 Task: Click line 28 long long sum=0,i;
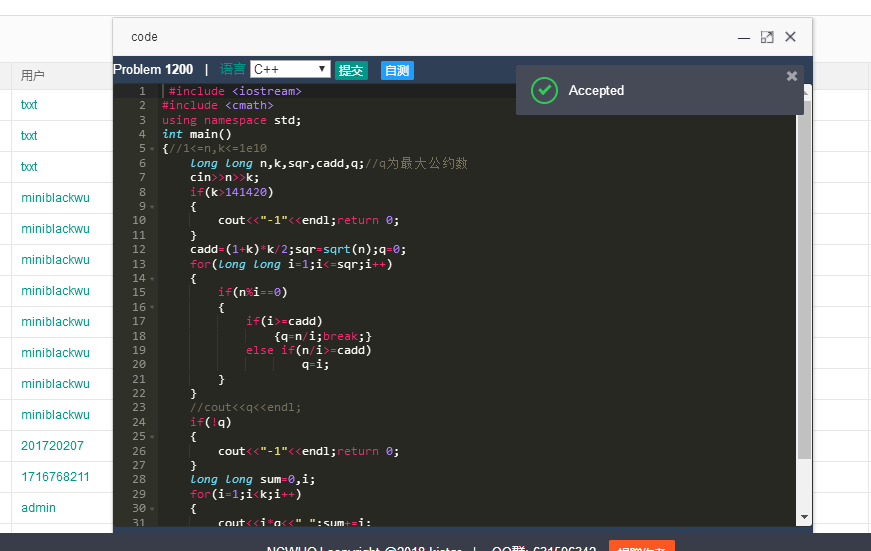tap(253, 479)
